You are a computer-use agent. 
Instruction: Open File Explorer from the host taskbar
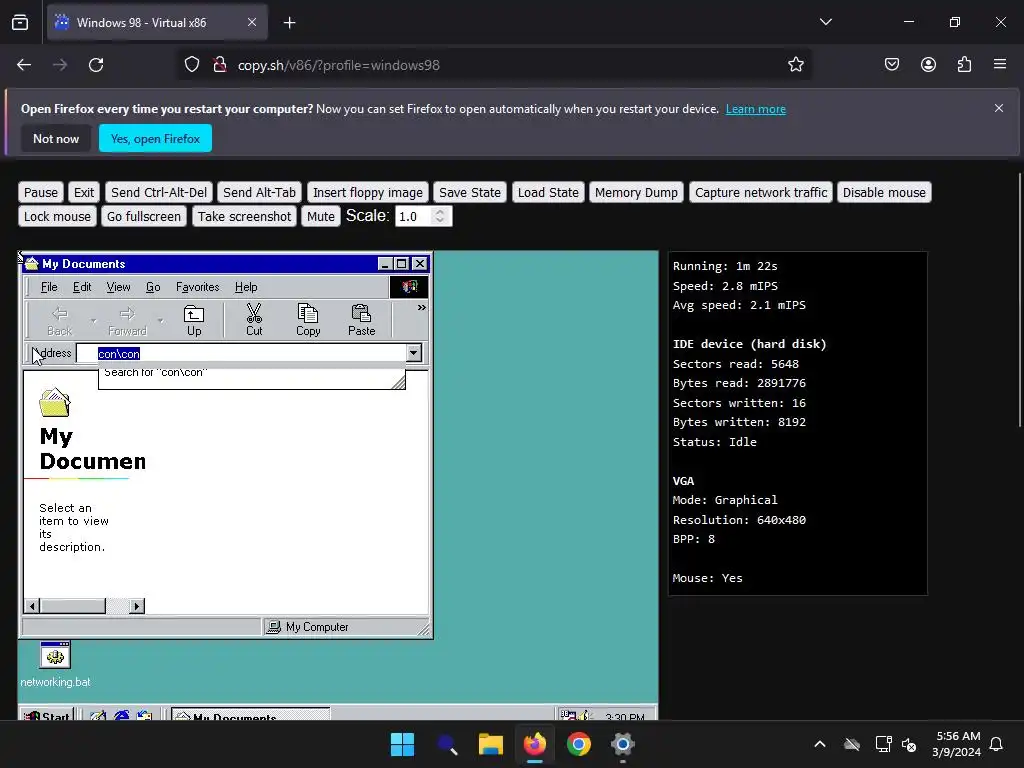point(490,744)
